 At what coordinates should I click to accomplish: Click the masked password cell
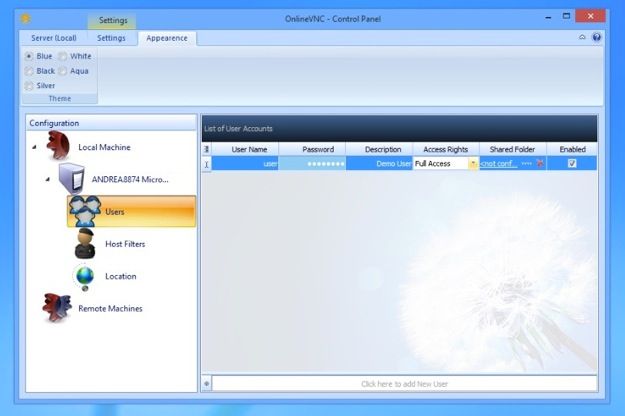pos(312,164)
